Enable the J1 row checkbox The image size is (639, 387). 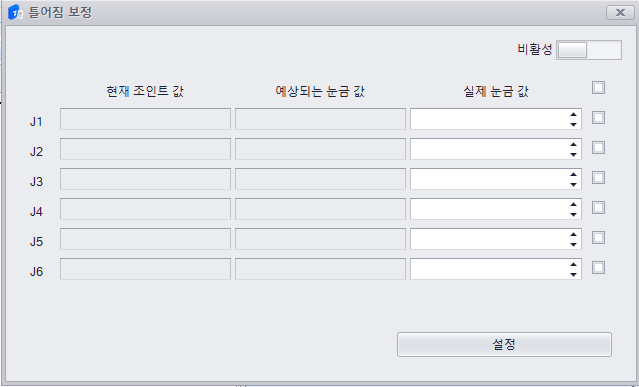[x=598, y=118]
